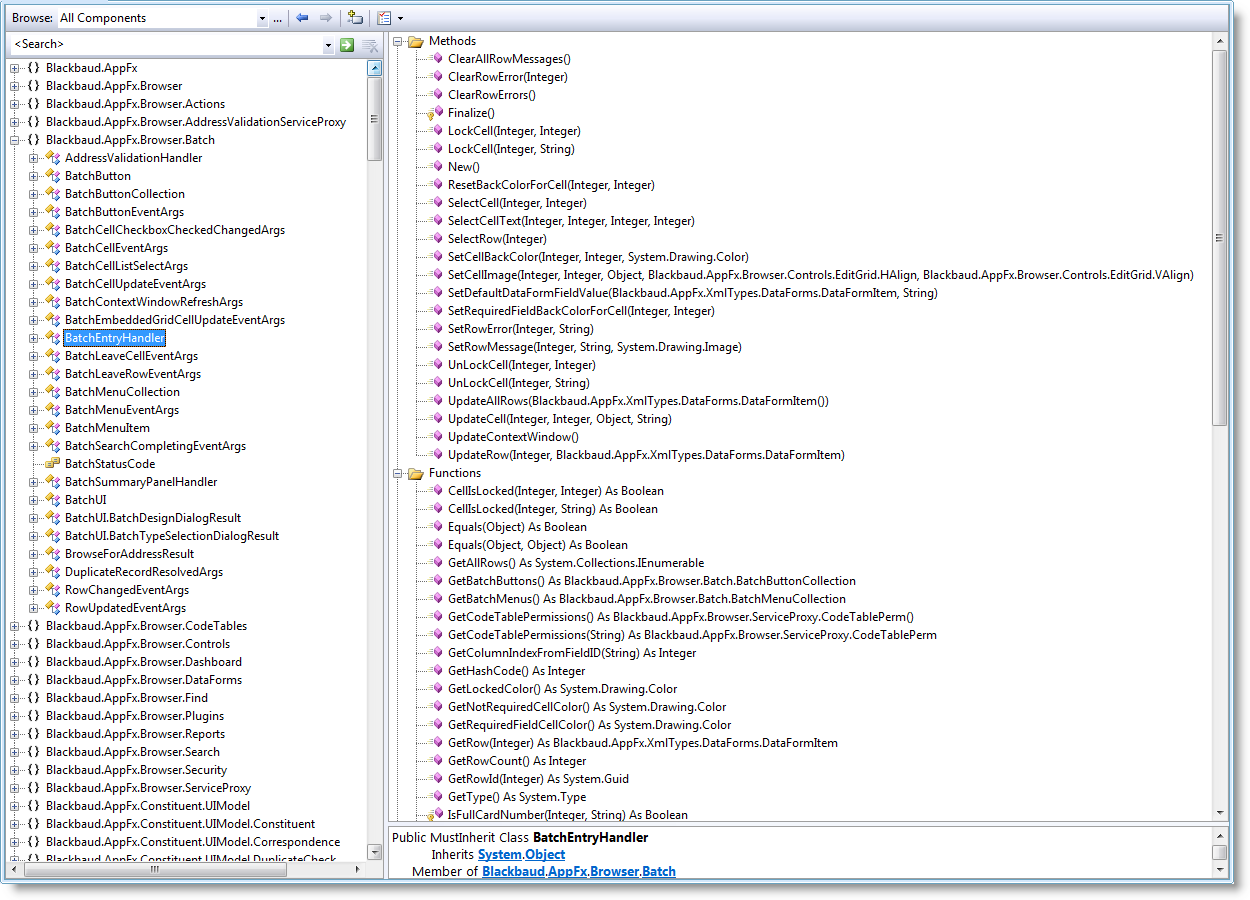Follow the Blackbaud link in Member of
Viewport: 1250px width, 900px height.
pos(515,872)
